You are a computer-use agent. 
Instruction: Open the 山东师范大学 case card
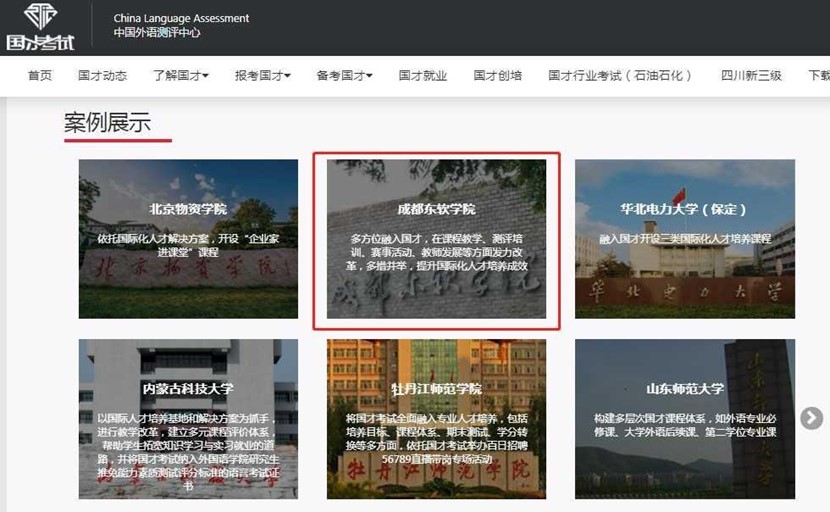(685, 419)
